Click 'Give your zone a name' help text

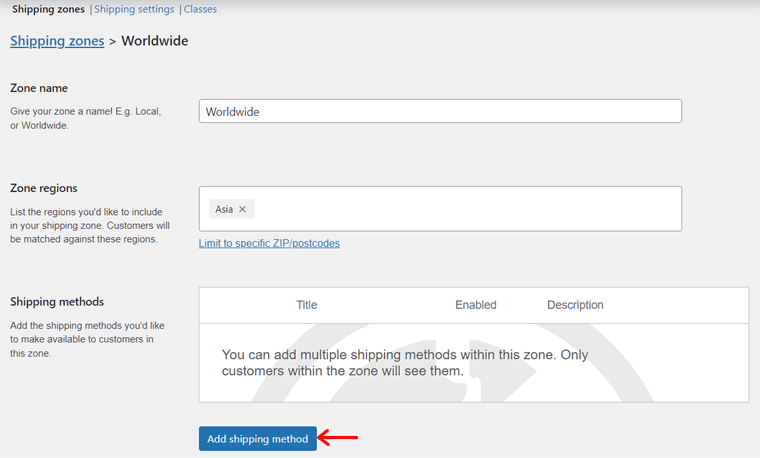point(86,118)
